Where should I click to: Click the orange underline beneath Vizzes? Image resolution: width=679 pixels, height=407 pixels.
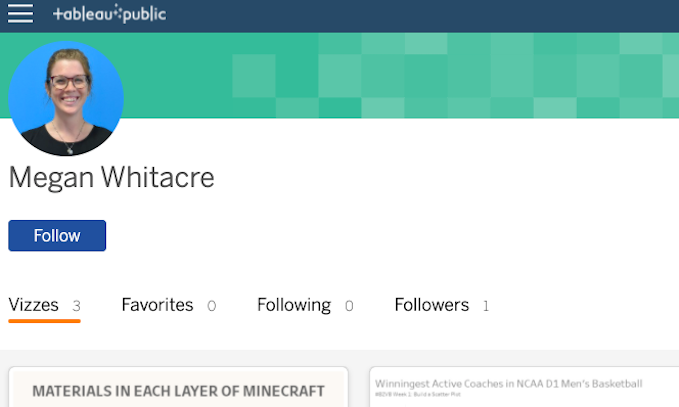click(44, 321)
